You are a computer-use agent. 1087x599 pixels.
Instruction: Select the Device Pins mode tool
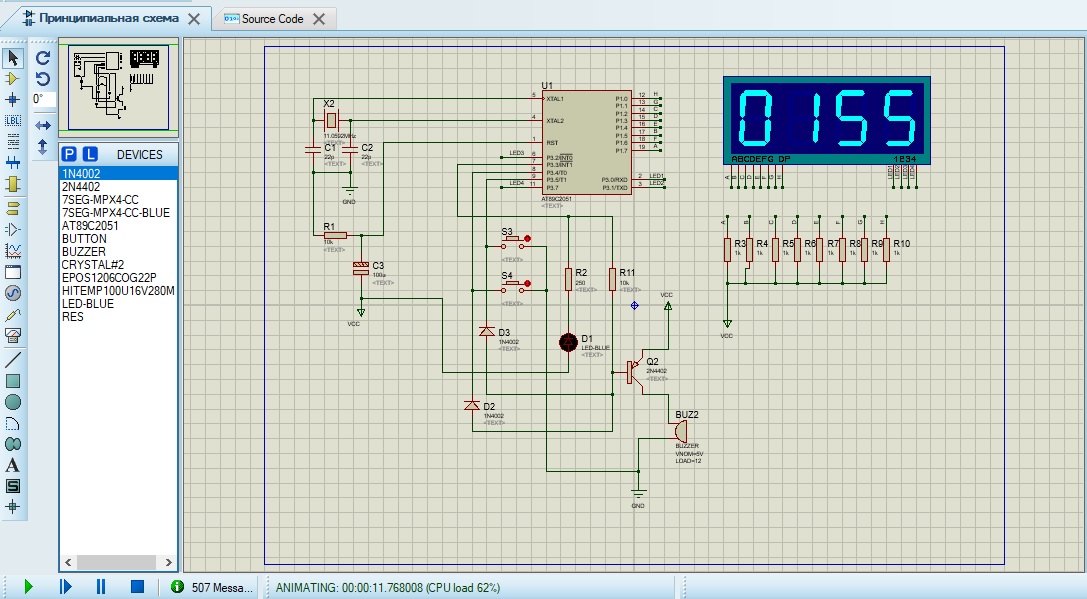pyautogui.click(x=12, y=229)
